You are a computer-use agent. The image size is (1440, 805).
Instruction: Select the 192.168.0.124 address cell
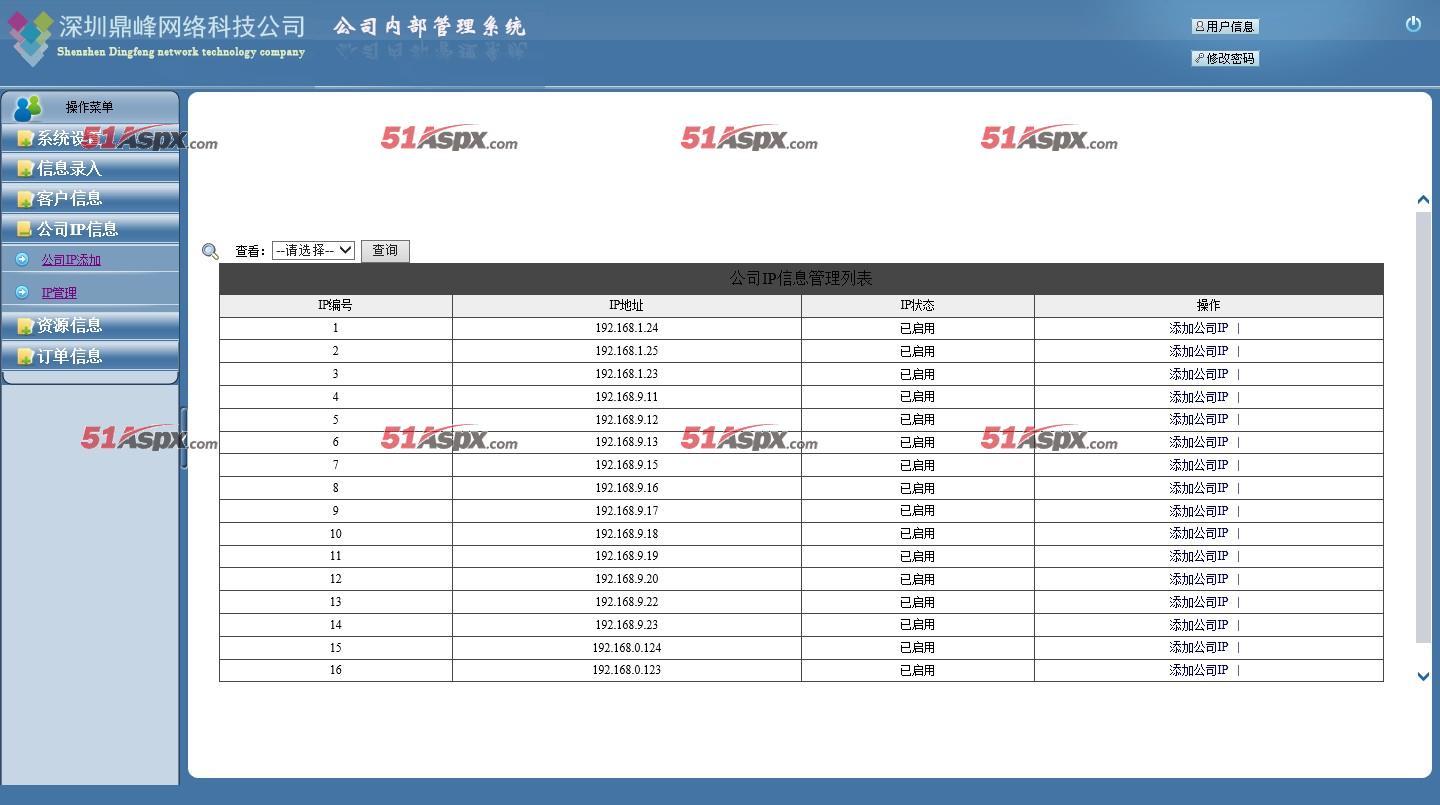[x=627, y=647]
